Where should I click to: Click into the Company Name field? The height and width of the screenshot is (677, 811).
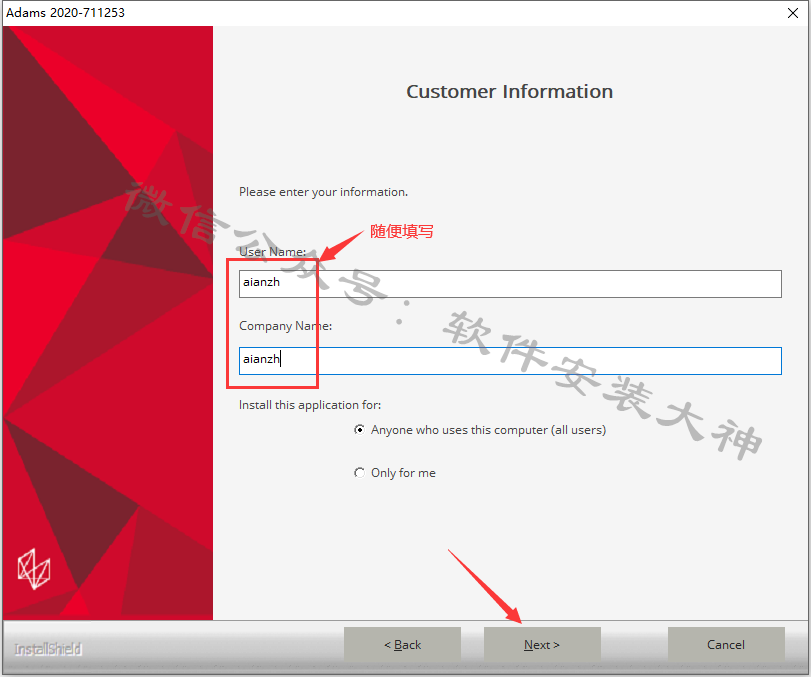tap(510, 360)
